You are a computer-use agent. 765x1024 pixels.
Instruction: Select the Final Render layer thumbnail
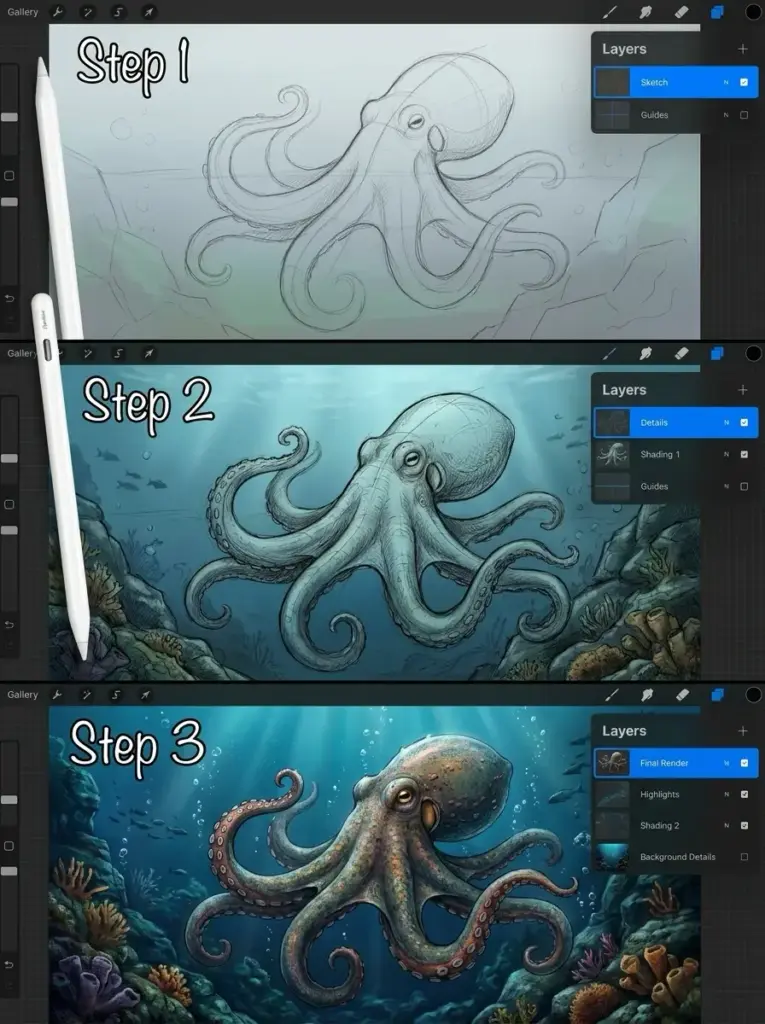tap(613, 763)
